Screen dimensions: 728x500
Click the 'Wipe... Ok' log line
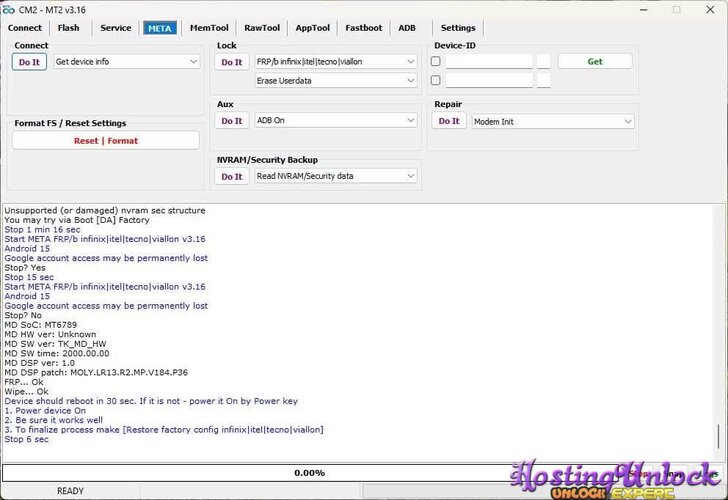(26, 391)
